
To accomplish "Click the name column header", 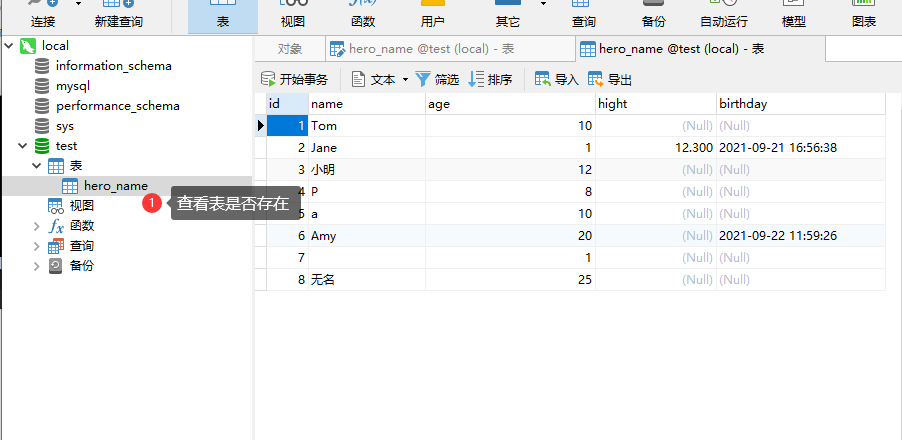I will [367, 104].
